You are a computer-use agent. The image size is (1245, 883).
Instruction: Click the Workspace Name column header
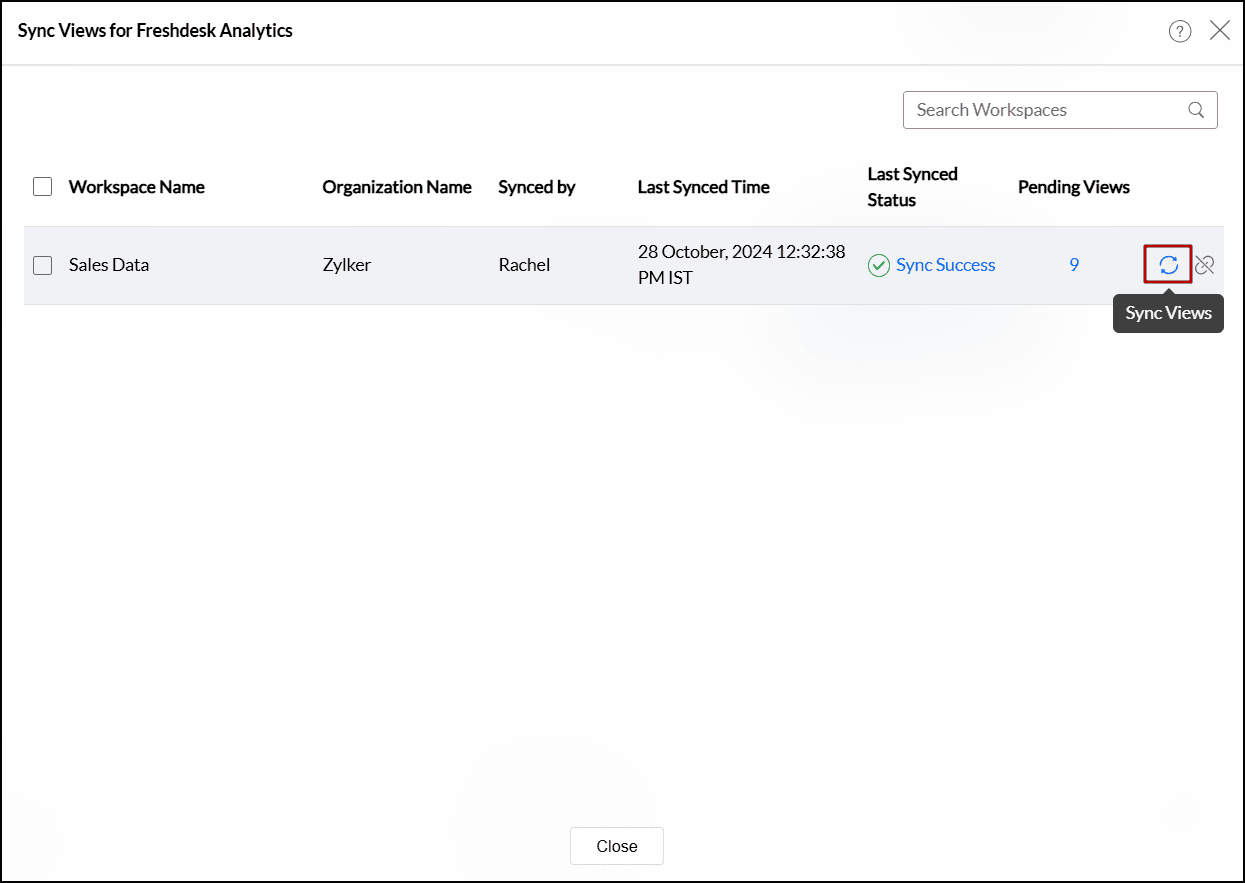point(136,187)
